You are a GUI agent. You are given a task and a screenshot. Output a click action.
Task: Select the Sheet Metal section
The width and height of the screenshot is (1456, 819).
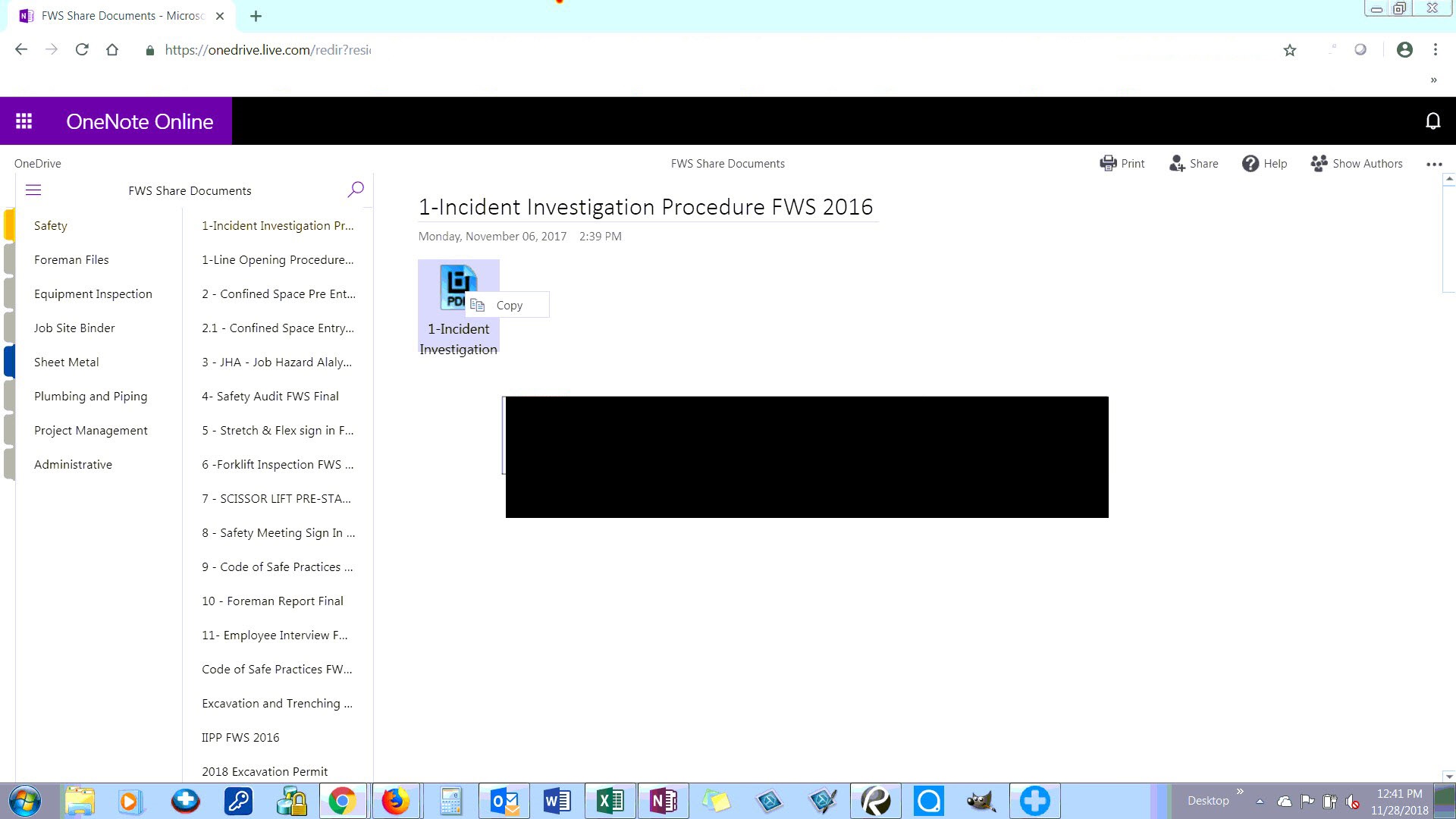tap(67, 362)
